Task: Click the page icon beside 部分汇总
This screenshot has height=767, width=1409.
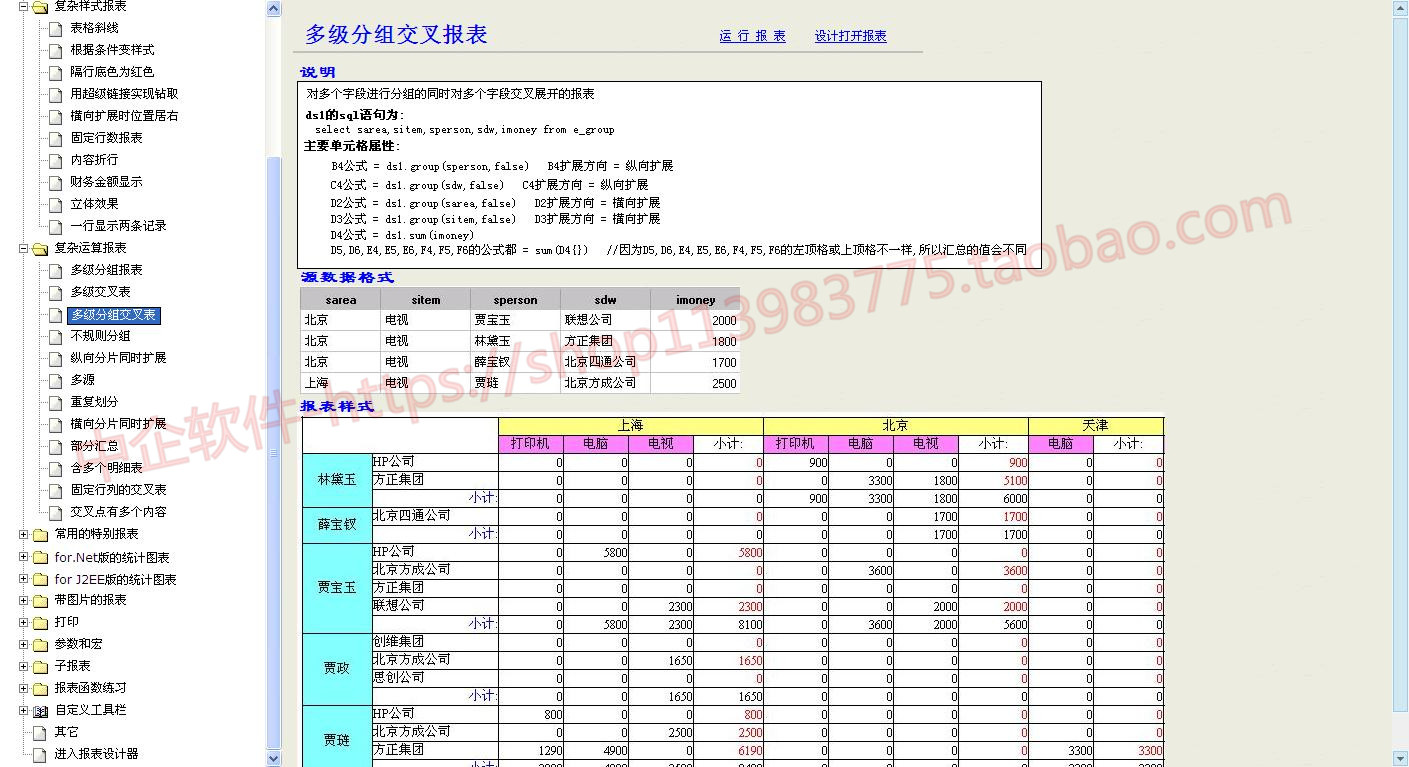Action: (x=55, y=446)
